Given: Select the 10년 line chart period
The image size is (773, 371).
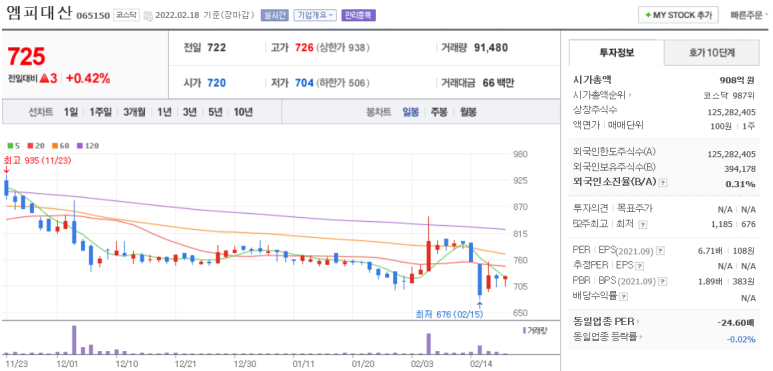Looking at the screenshot, I should tap(243, 112).
